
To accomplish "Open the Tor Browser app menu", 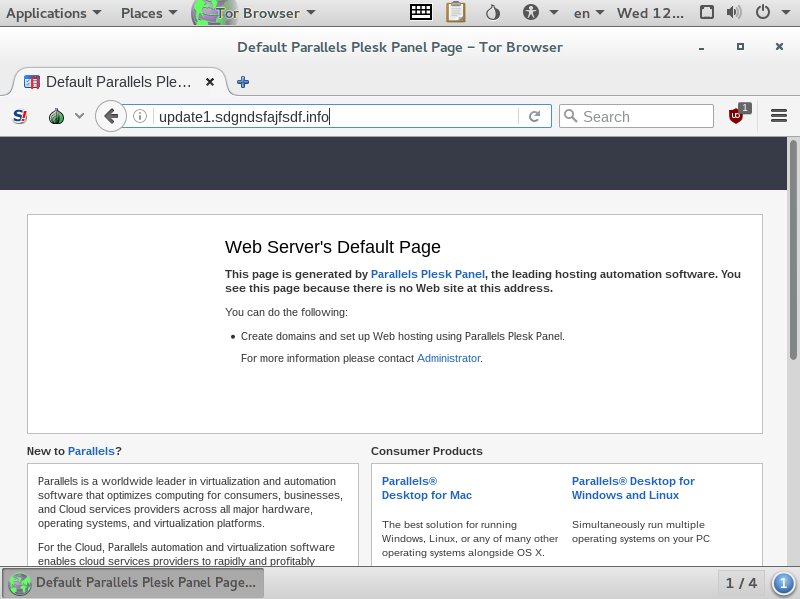I will [x=254, y=13].
